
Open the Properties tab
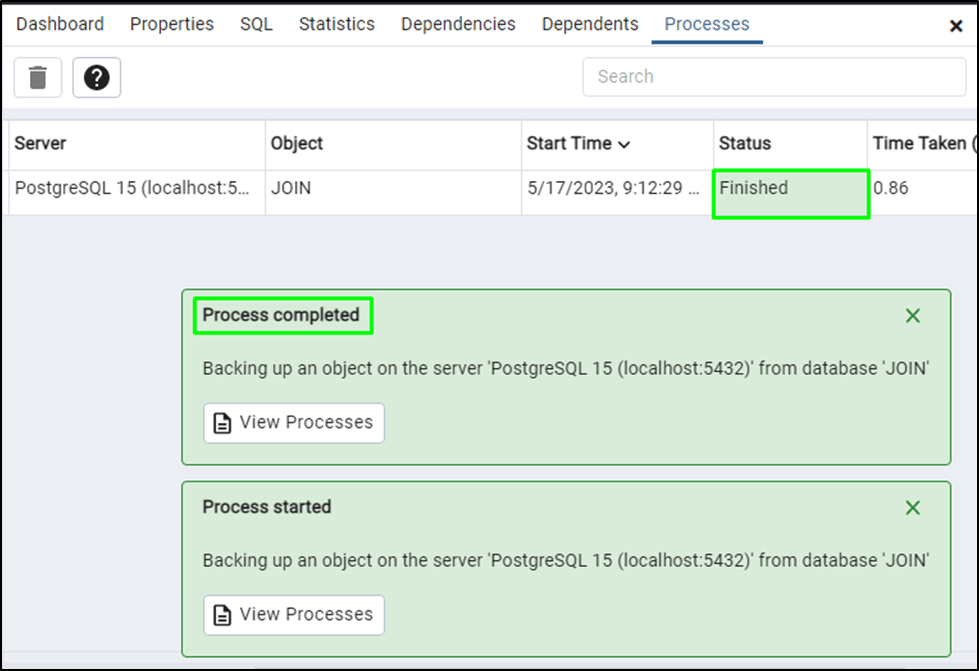172,24
